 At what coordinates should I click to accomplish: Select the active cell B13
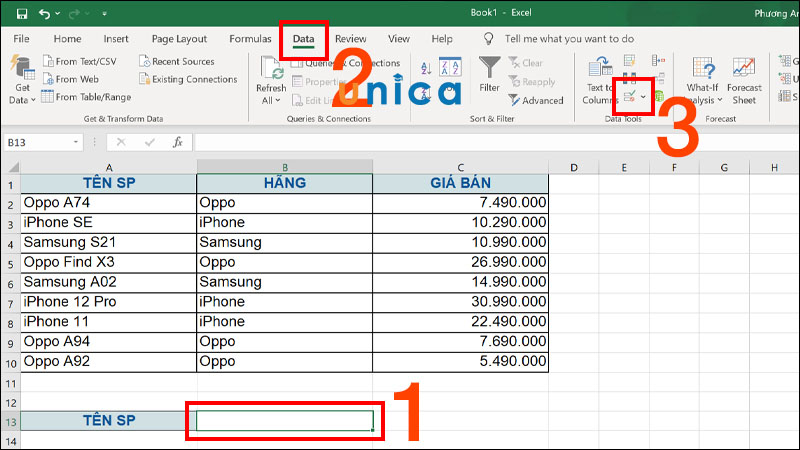click(x=285, y=421)
